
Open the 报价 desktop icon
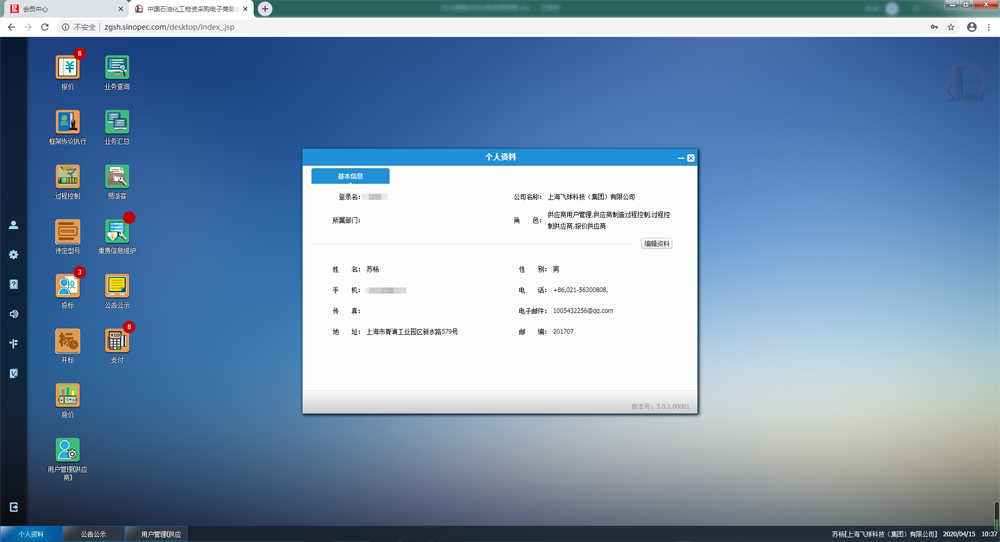67,68
